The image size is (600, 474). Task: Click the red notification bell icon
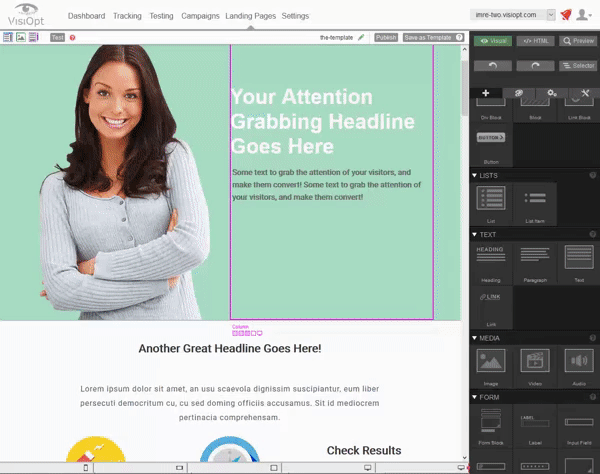pos(566,15)
